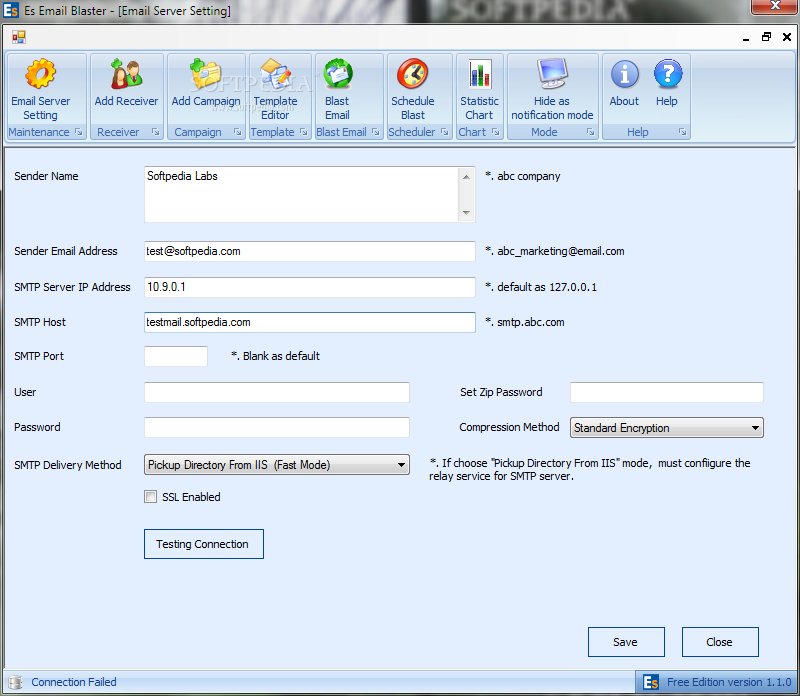Image resolution: width=800 pixels, height=696 pixels.
Task: Launch the Template Editor icon
Action: pos(276,73)
